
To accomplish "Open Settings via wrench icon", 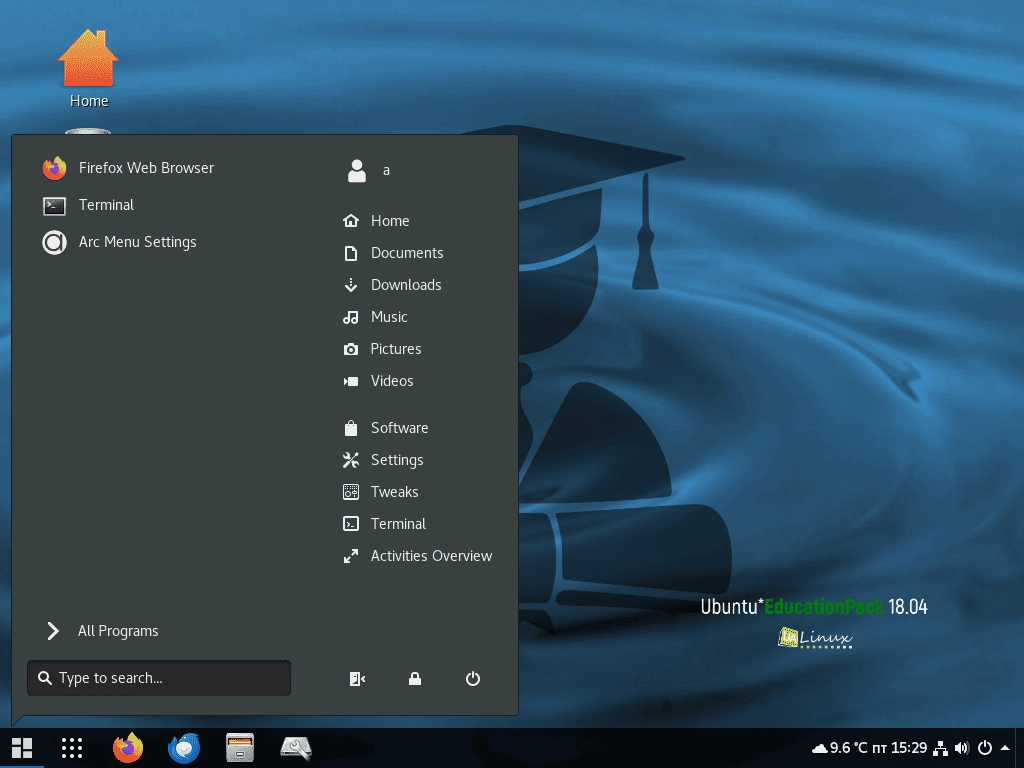I will click(x=351, y=460).
